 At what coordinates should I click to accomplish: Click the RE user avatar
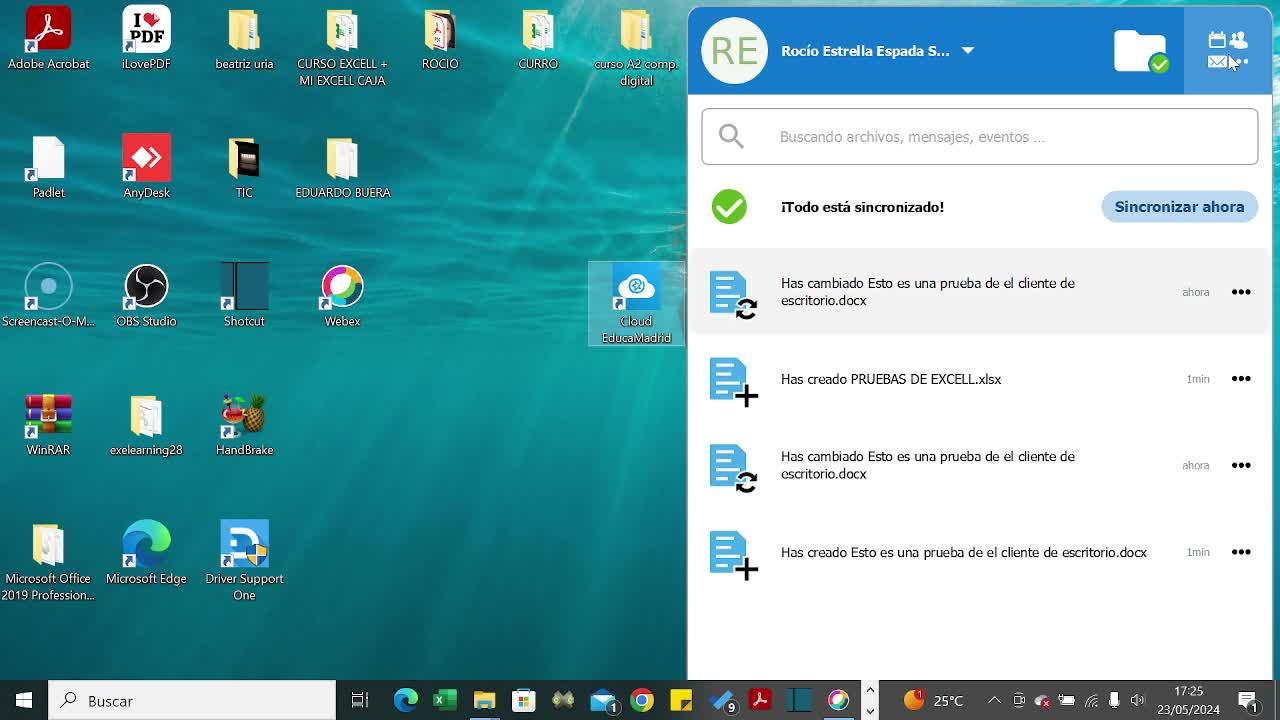[734, 51]
